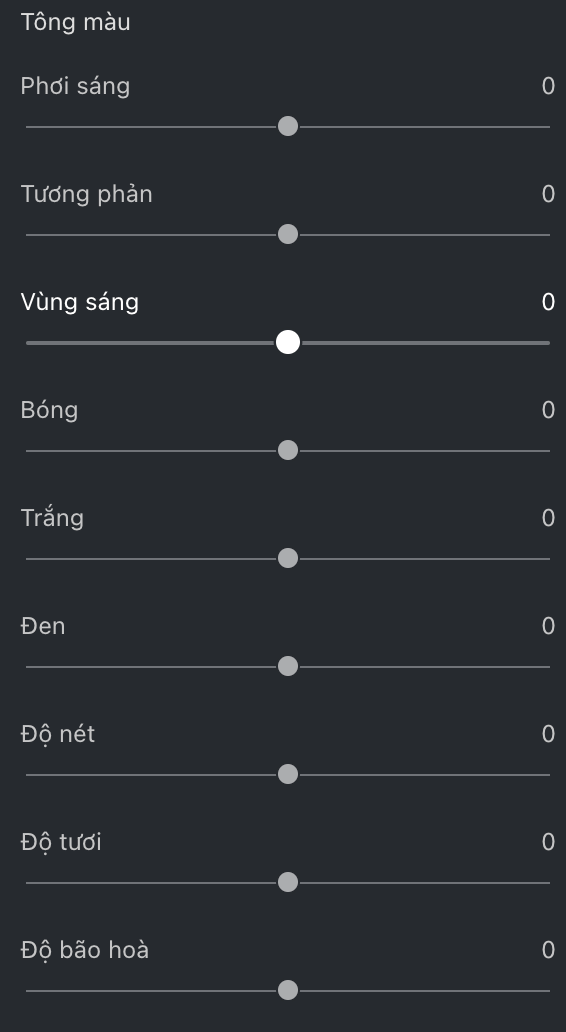
Task: Click the Trắng slider handle
Action: point(288,558)
